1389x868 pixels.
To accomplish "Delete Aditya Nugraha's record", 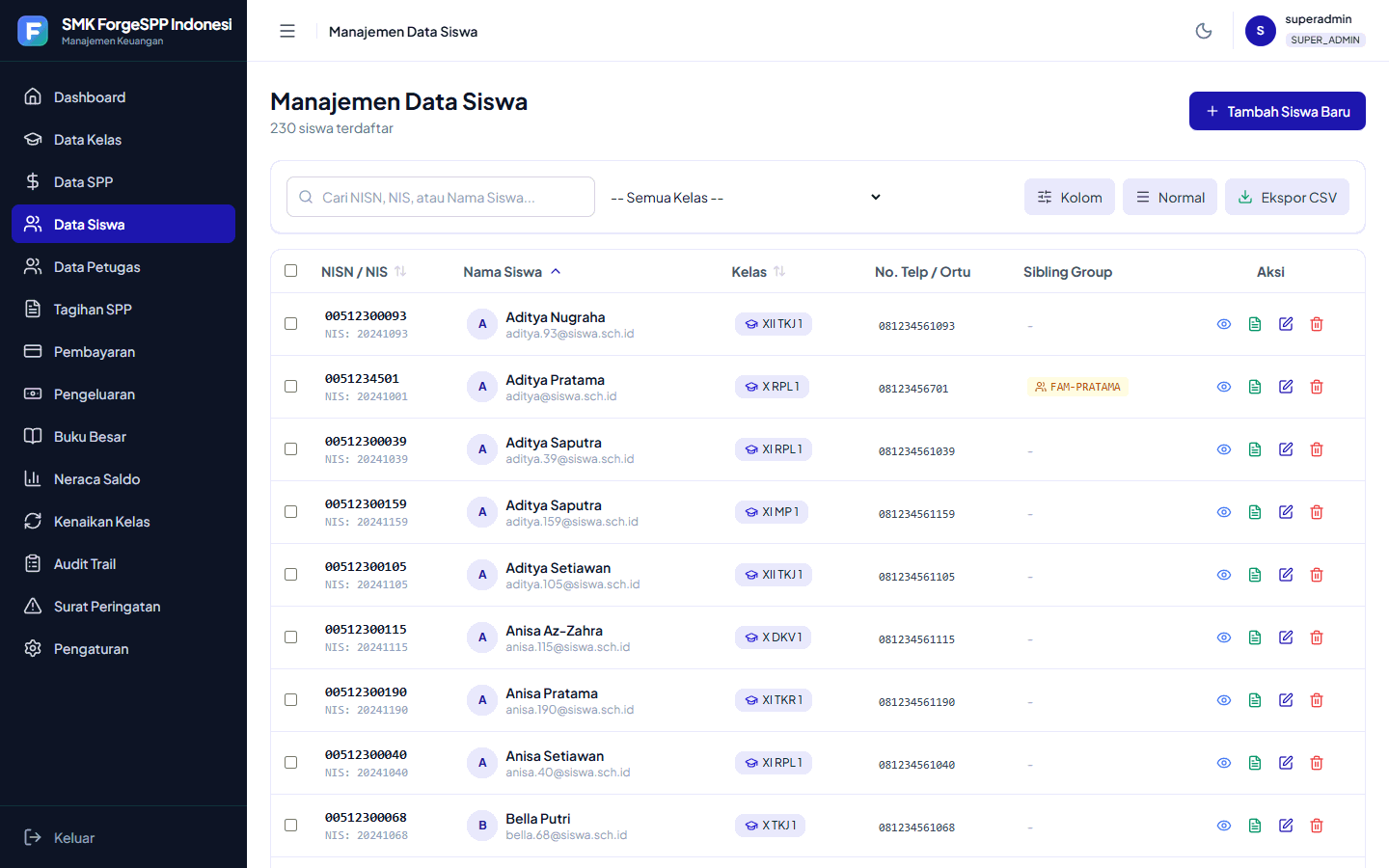I will coord(1317,324).
